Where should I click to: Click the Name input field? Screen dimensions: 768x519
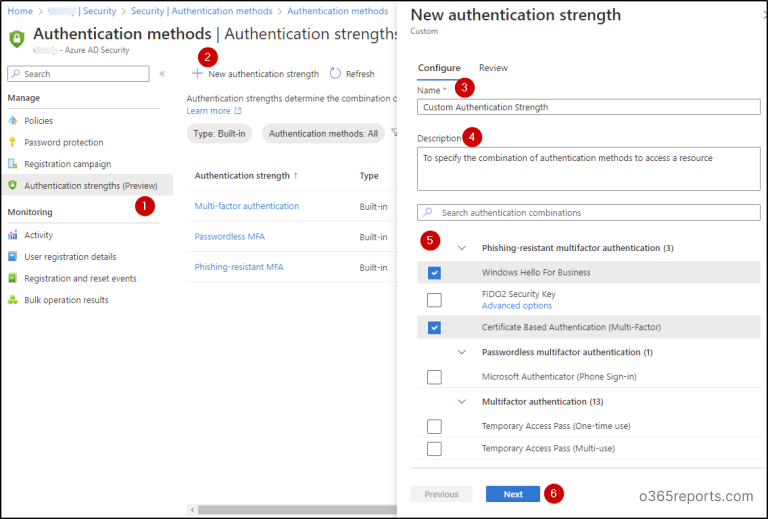click(589, 107)
